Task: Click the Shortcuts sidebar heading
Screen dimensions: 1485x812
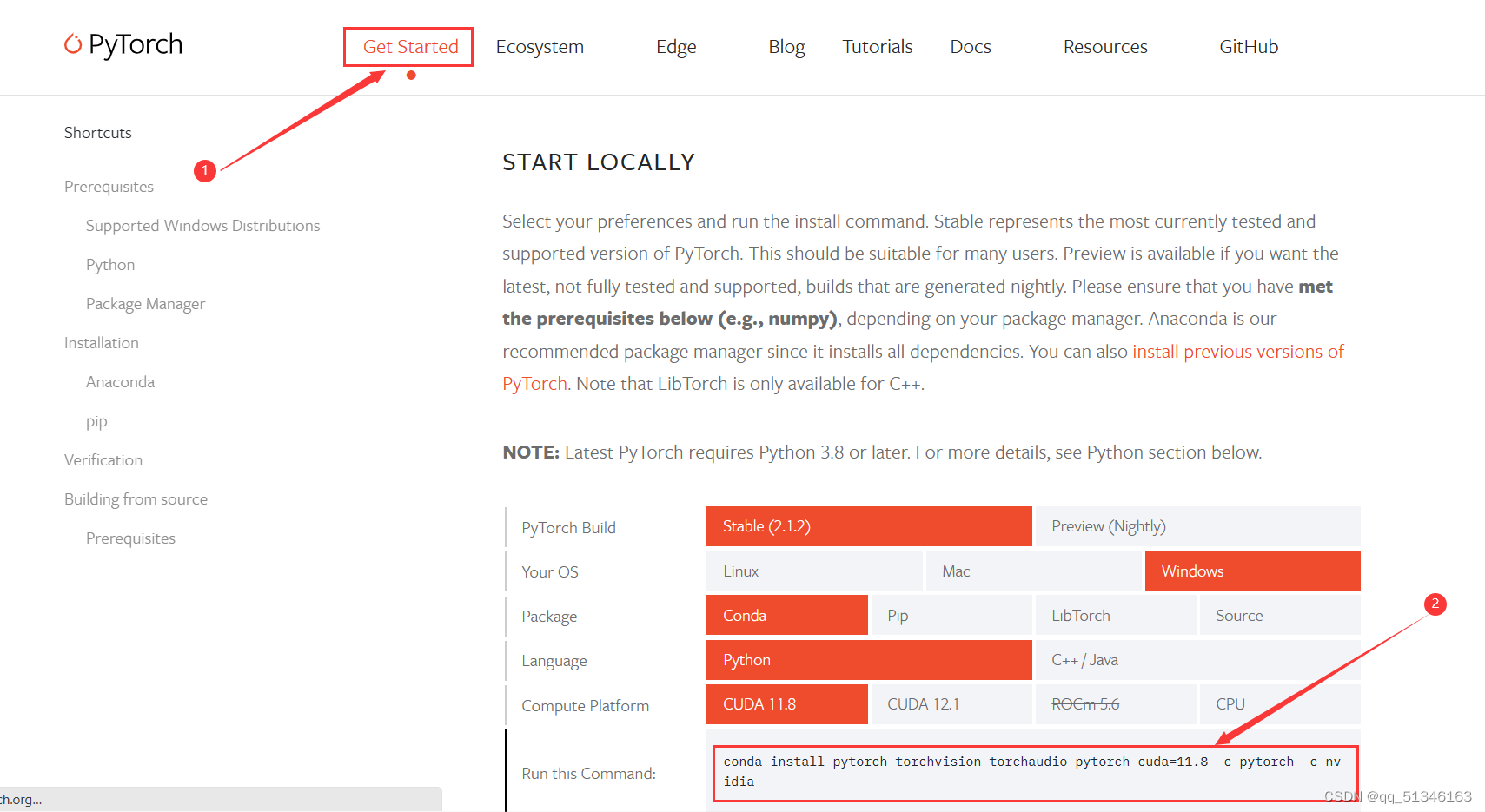Action: 98,133
